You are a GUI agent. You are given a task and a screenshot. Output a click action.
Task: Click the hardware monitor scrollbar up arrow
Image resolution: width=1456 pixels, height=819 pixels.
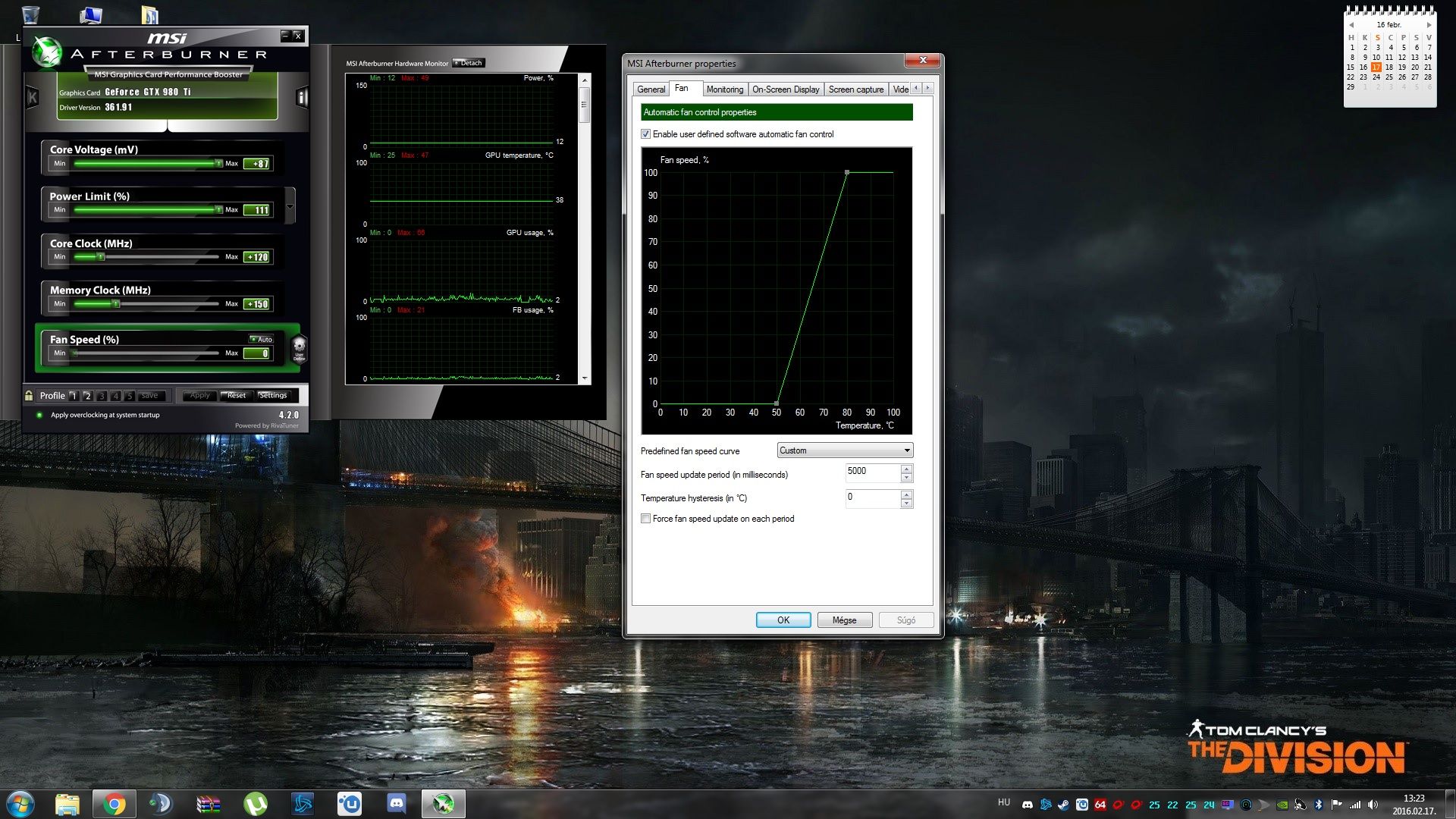(584, 80)
